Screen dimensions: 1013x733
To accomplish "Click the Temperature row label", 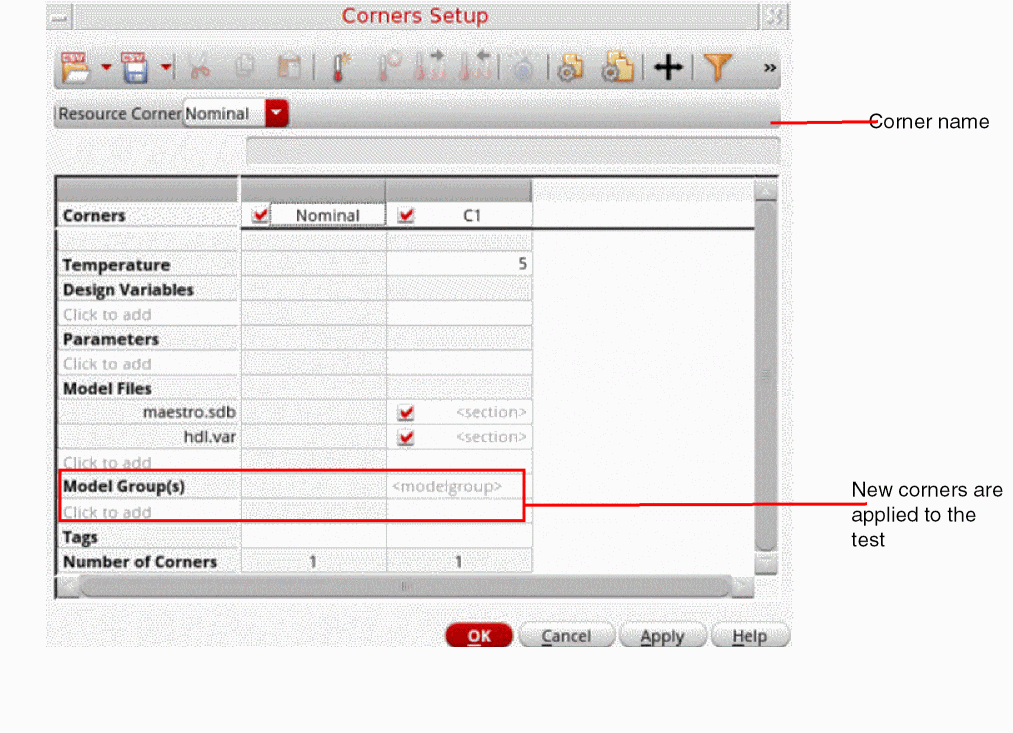I will [x=116, y=265].
